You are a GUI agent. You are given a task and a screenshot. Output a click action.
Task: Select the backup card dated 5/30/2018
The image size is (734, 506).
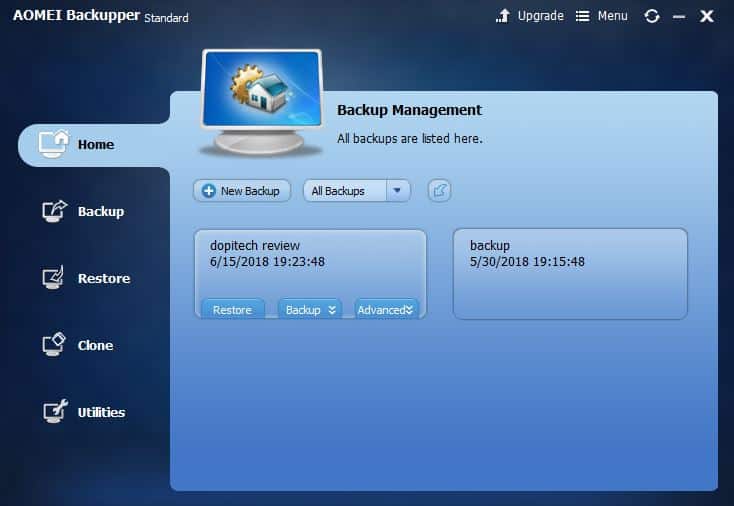pos(570,274)
